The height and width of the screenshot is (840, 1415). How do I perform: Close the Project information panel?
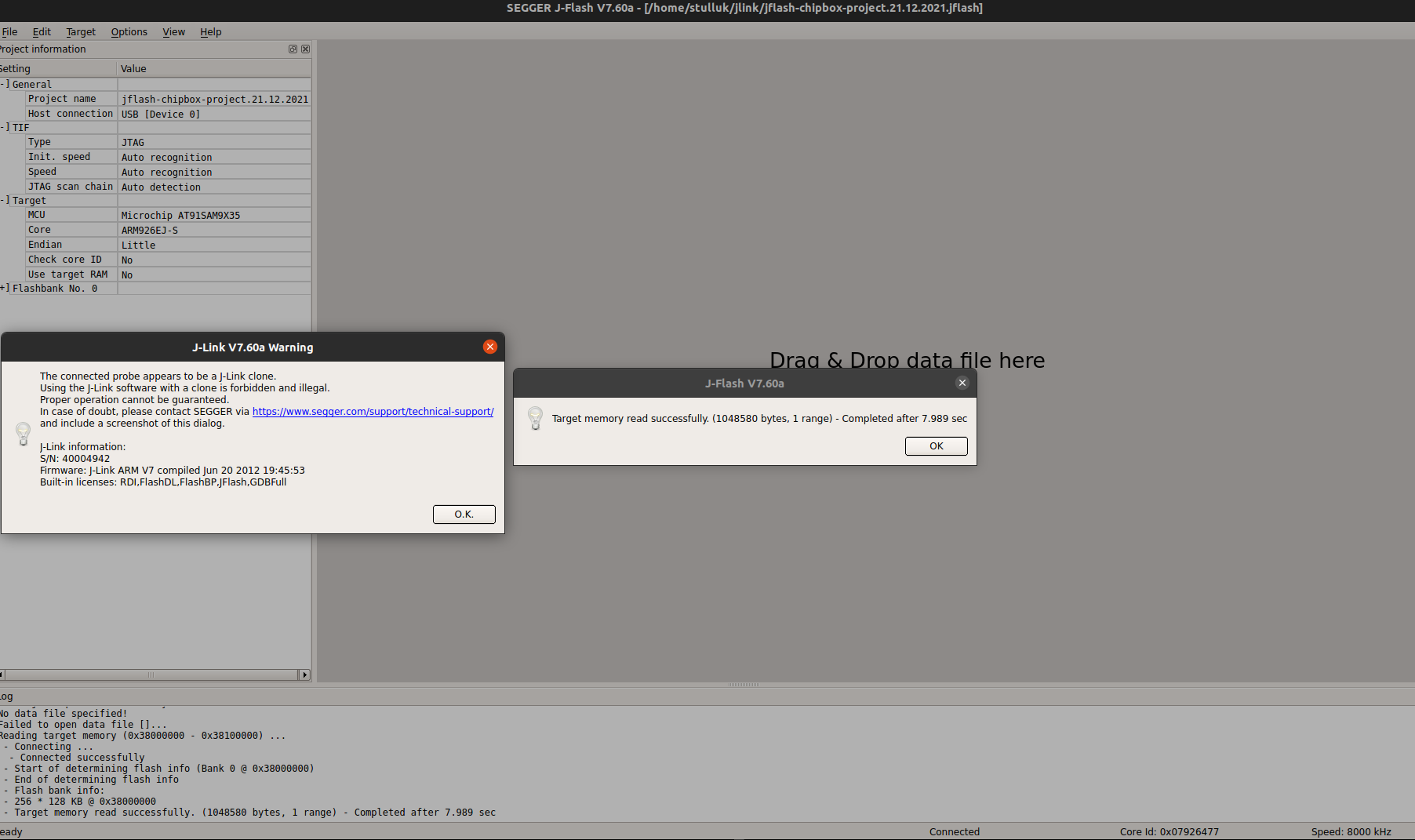(305, 49)
